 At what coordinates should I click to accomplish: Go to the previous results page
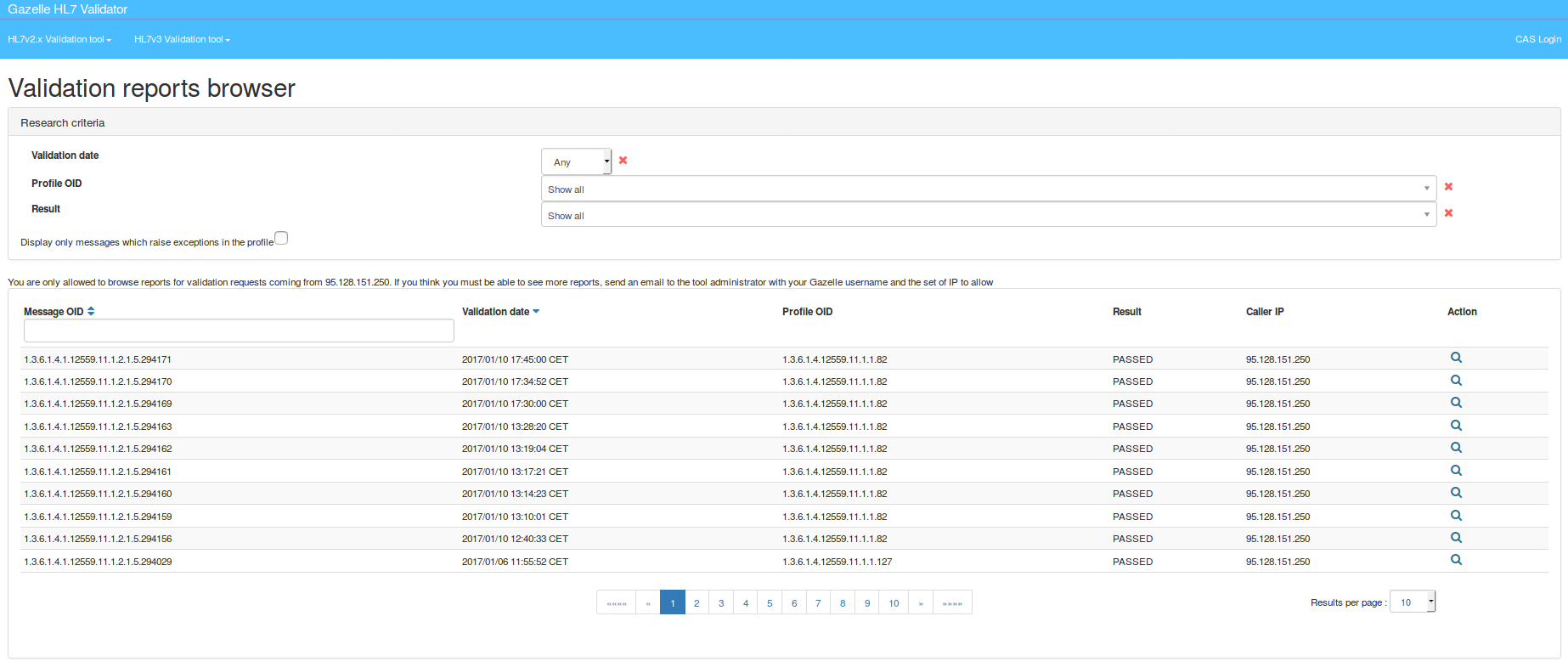pos(648,602)
